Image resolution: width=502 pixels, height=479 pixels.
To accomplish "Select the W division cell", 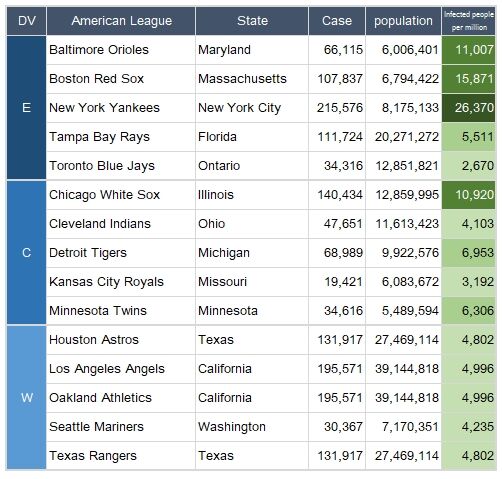I will pyautogui.click(x=26, y=397).
